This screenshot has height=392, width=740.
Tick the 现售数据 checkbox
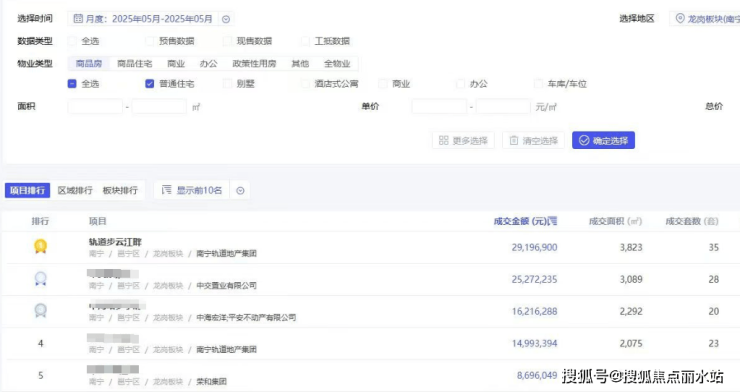click(227, 41)
